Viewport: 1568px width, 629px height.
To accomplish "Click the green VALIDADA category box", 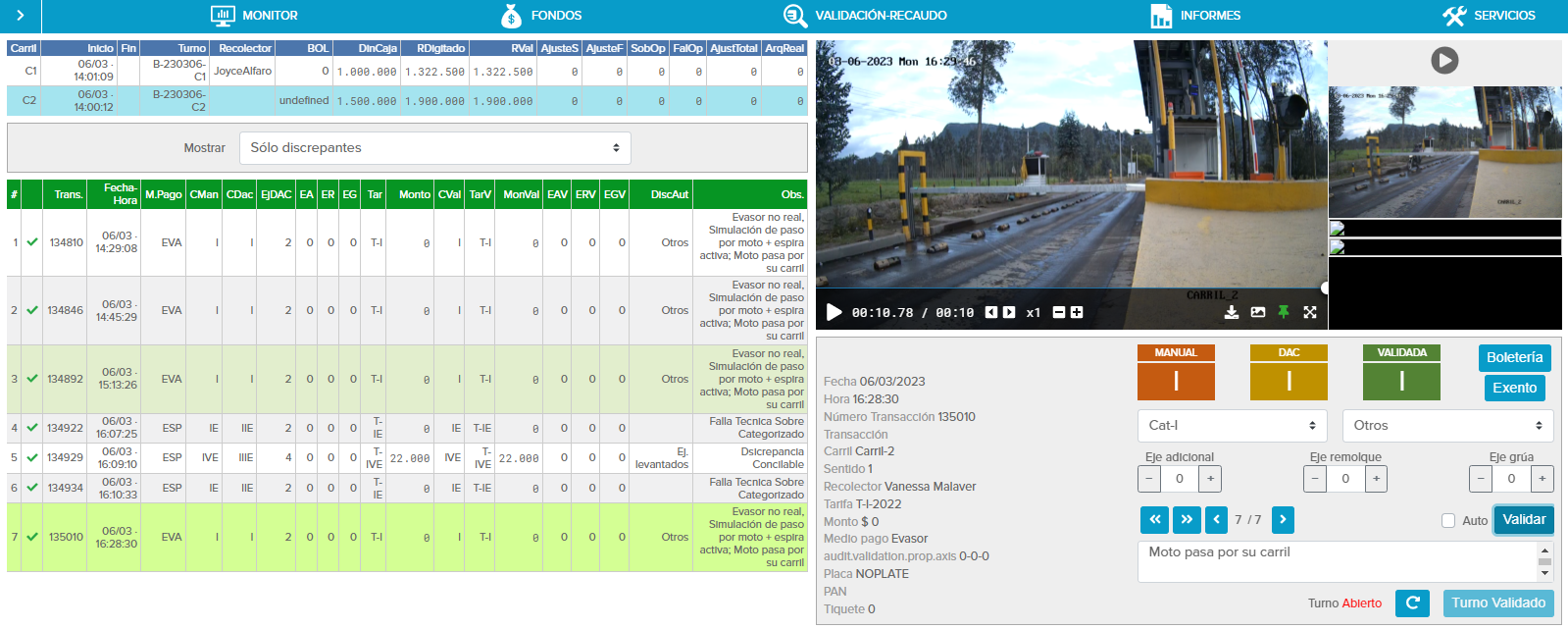I will [x=1401, y=372].
